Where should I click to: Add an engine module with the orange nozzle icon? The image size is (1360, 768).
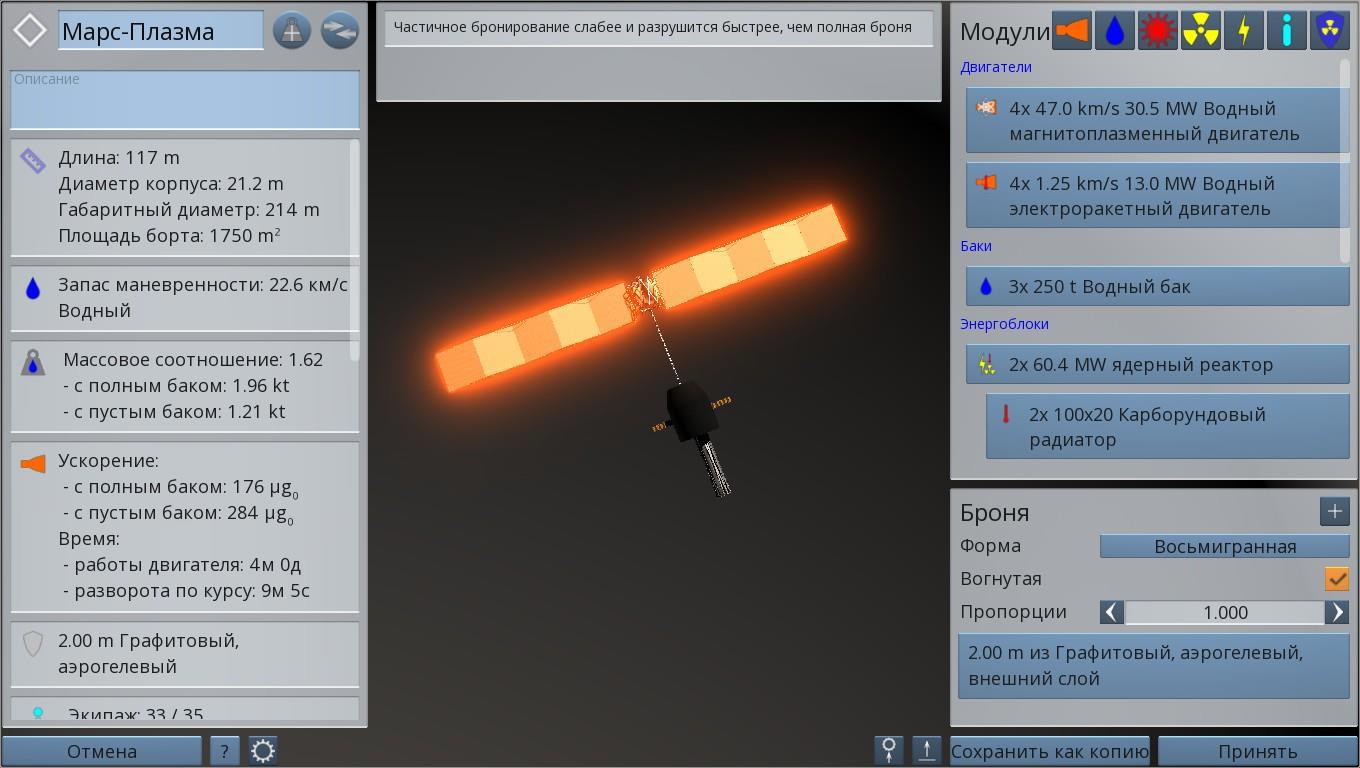(x=1072, y=31)
